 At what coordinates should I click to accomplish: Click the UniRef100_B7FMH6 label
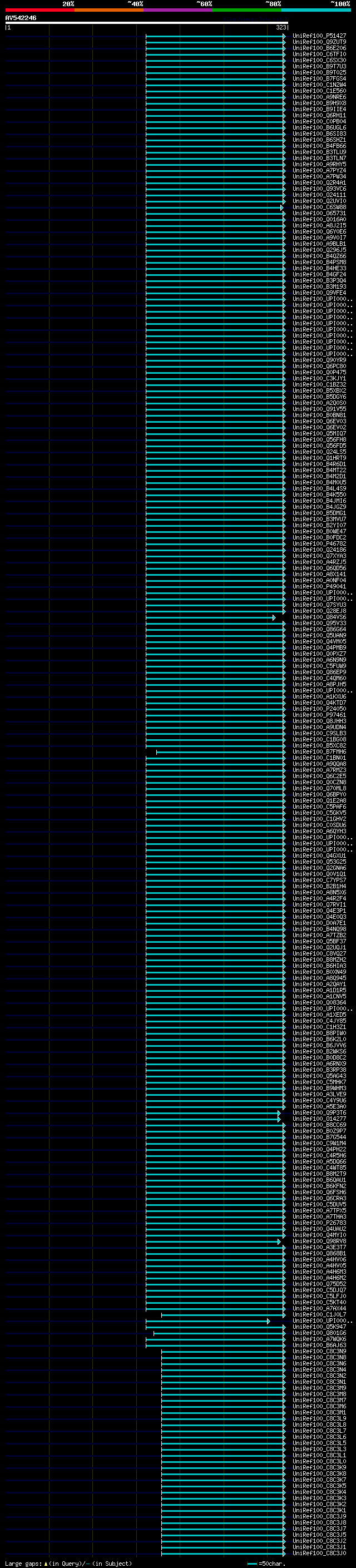coord(319,753)
